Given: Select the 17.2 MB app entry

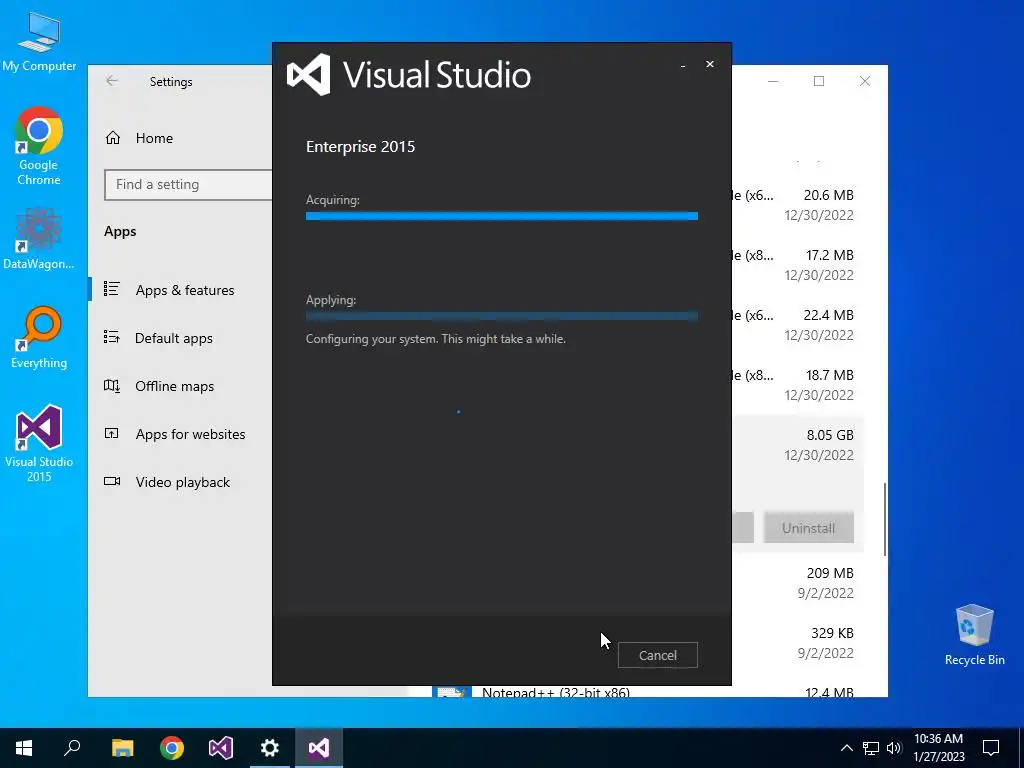Looking at the screenshot, I should 798,265.
